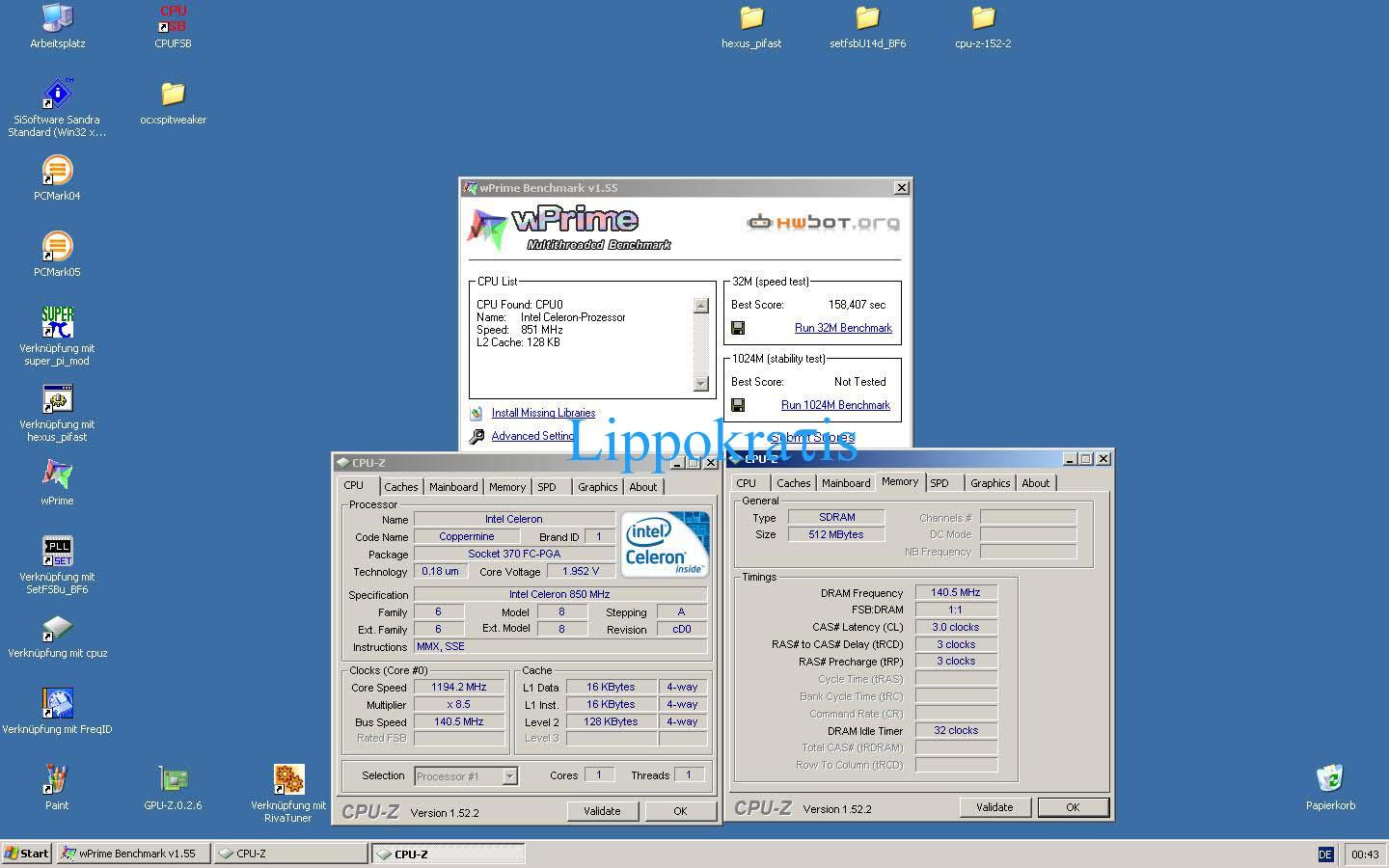1389x868 pixels.
Task: Click Install Missing Libraries link
Action: pyautogui.click(x=543, y=413)
